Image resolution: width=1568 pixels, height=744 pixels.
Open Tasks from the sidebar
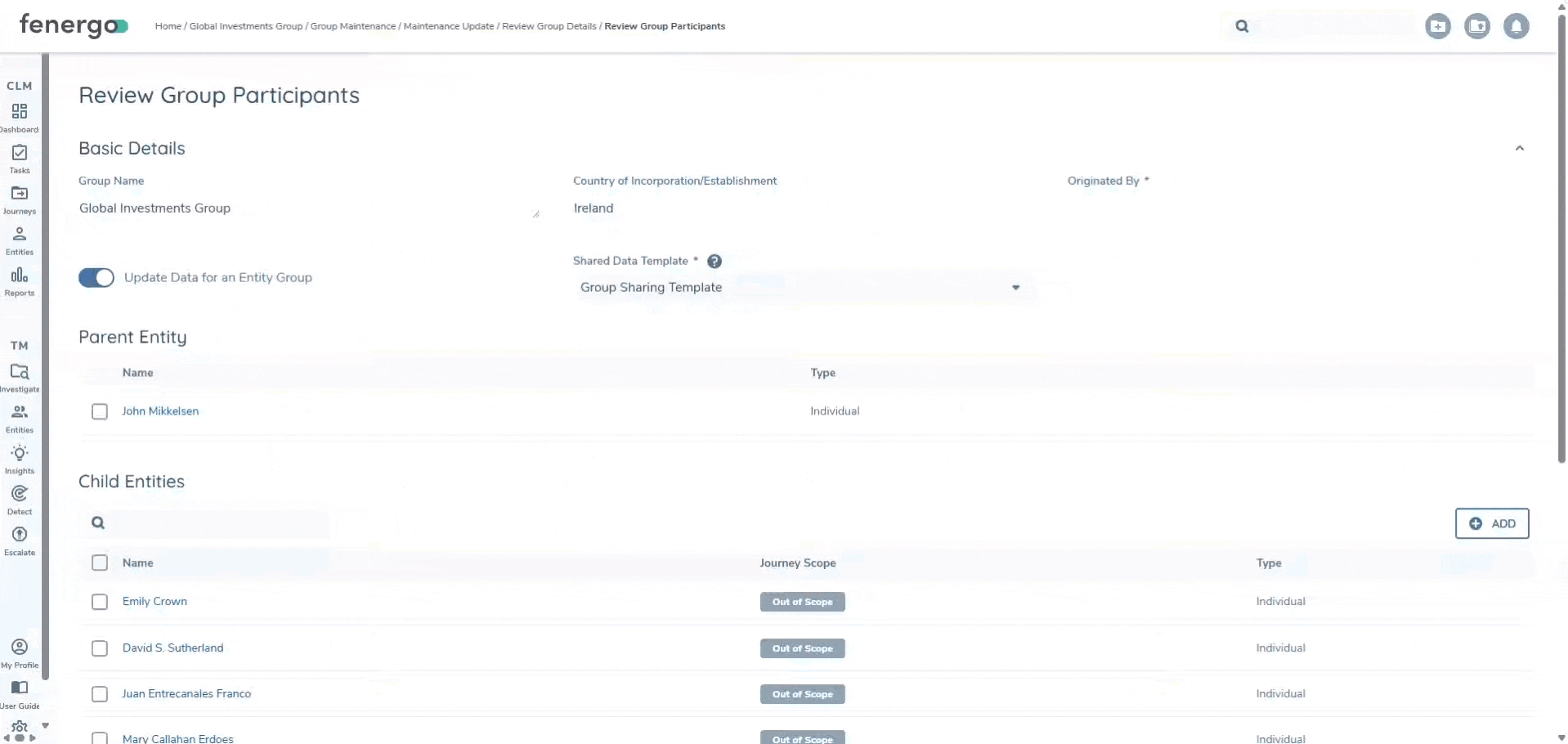click(20, 153)
